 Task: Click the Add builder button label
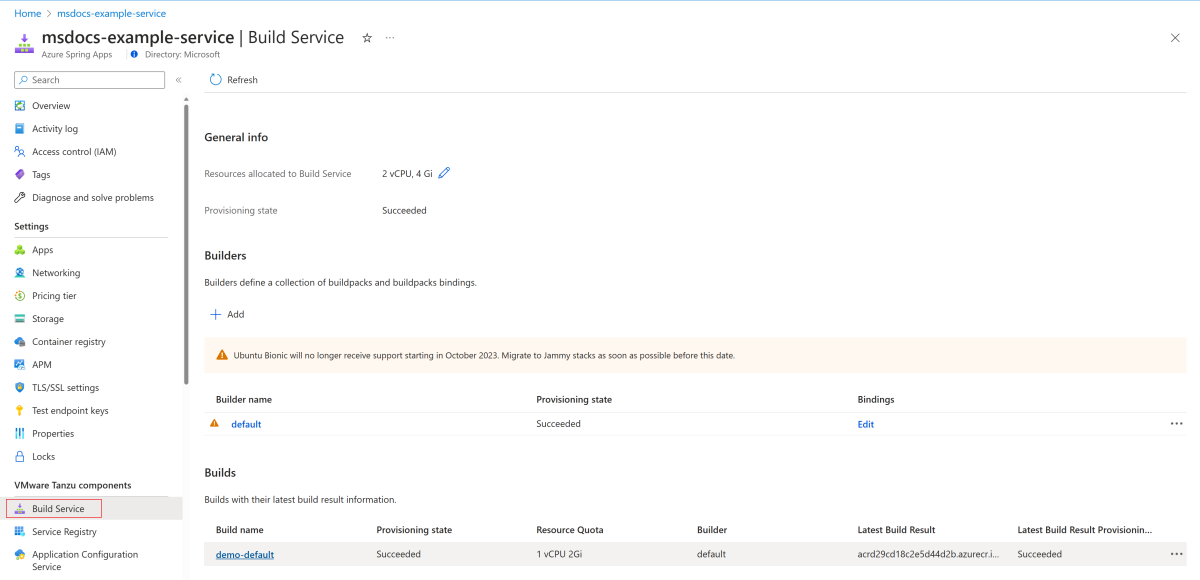pyautogui.click(x=236, y=314)
